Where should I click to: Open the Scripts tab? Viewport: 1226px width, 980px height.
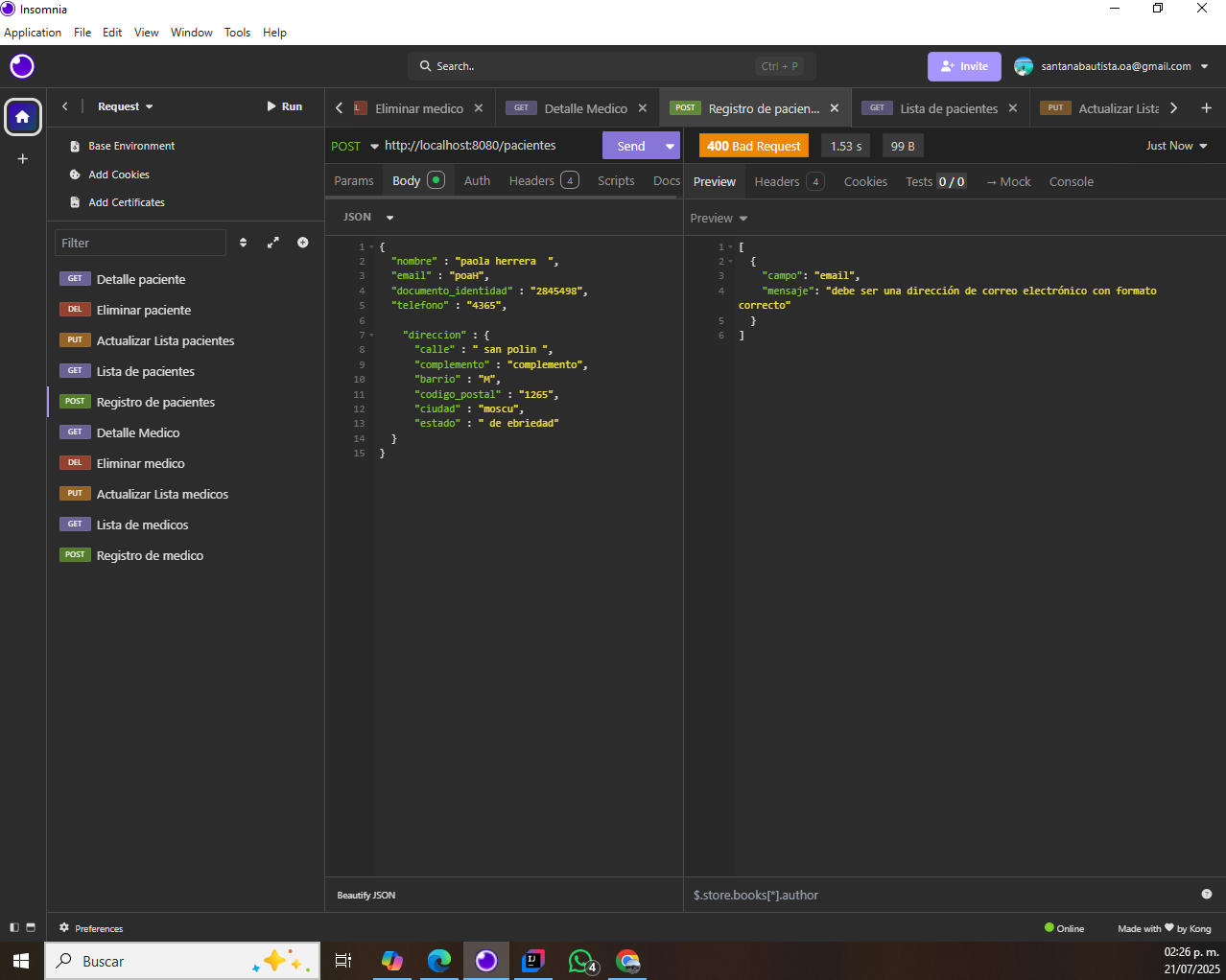tap(616, 180)
